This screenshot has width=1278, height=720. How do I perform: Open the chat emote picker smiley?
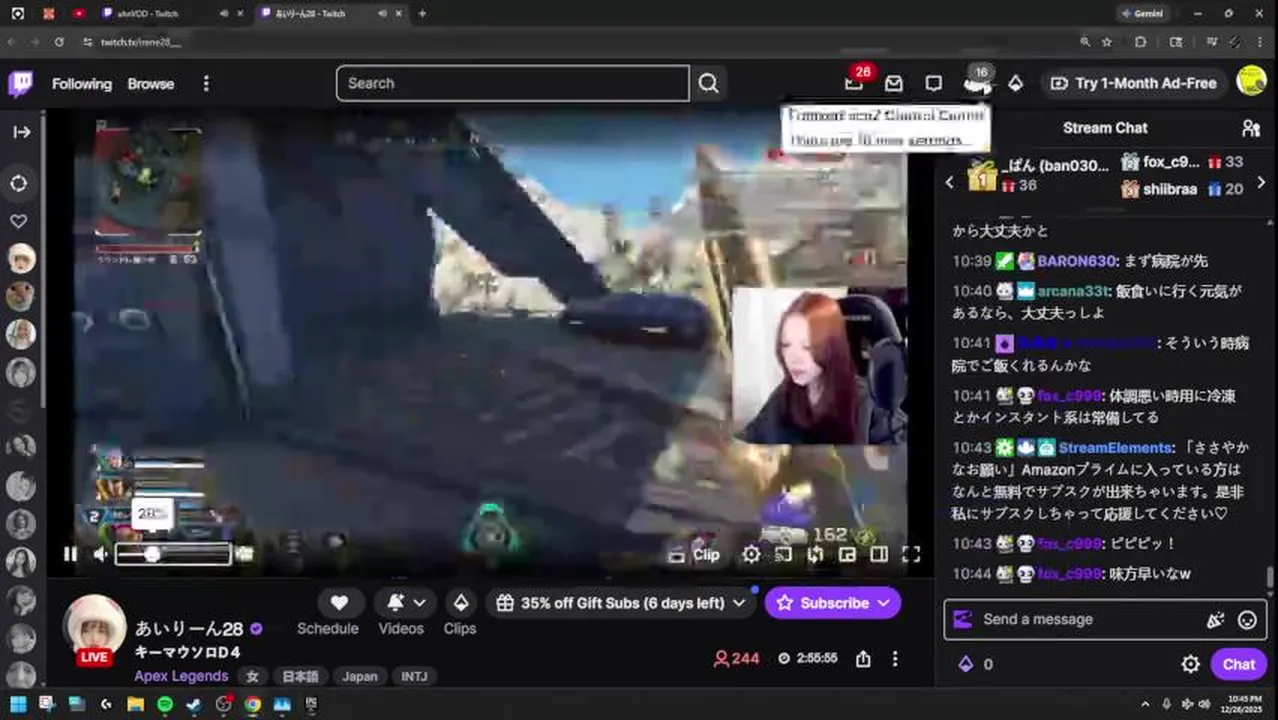1247,620
